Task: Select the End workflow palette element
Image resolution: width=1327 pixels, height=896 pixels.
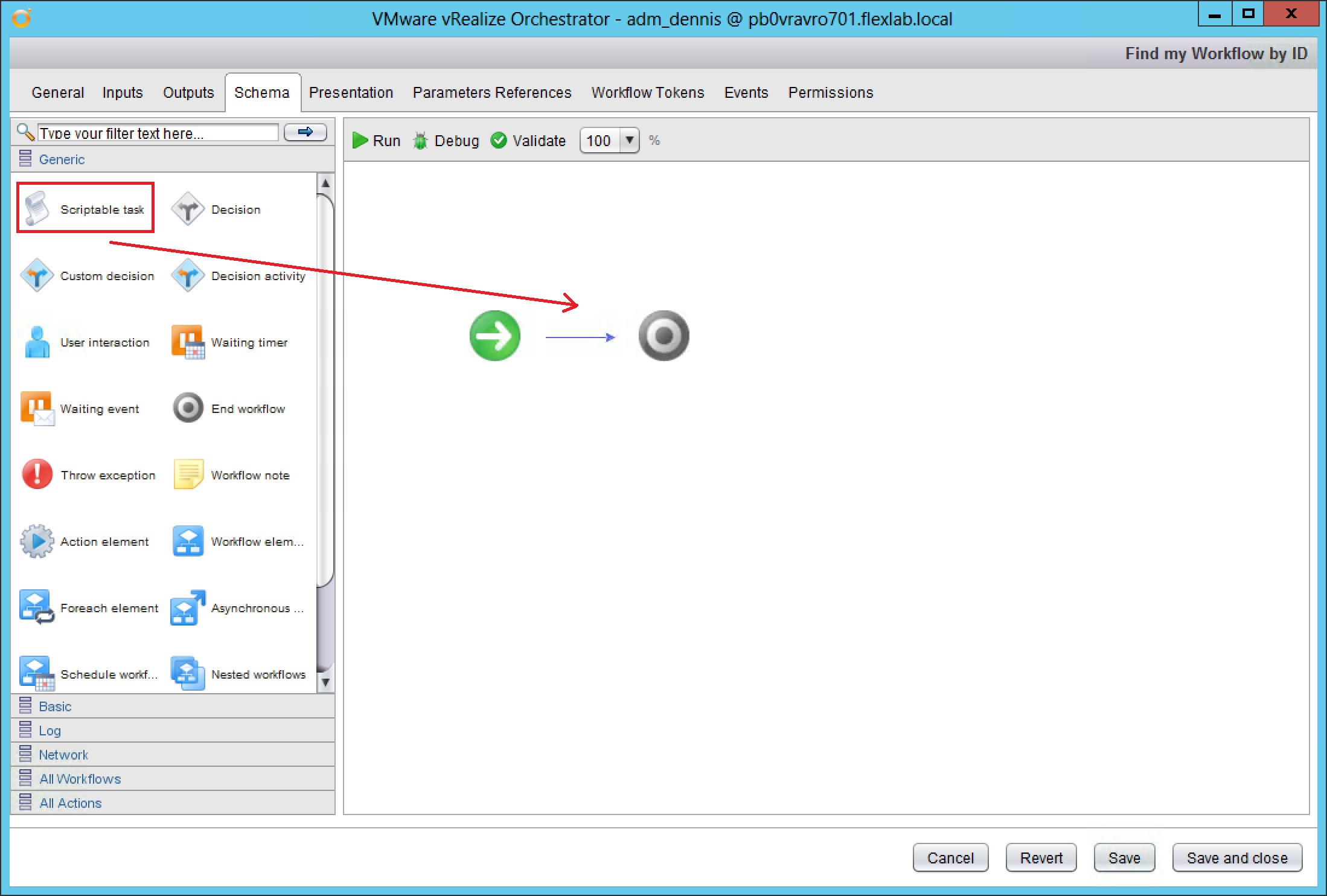Action: click(x=228, y=409)
